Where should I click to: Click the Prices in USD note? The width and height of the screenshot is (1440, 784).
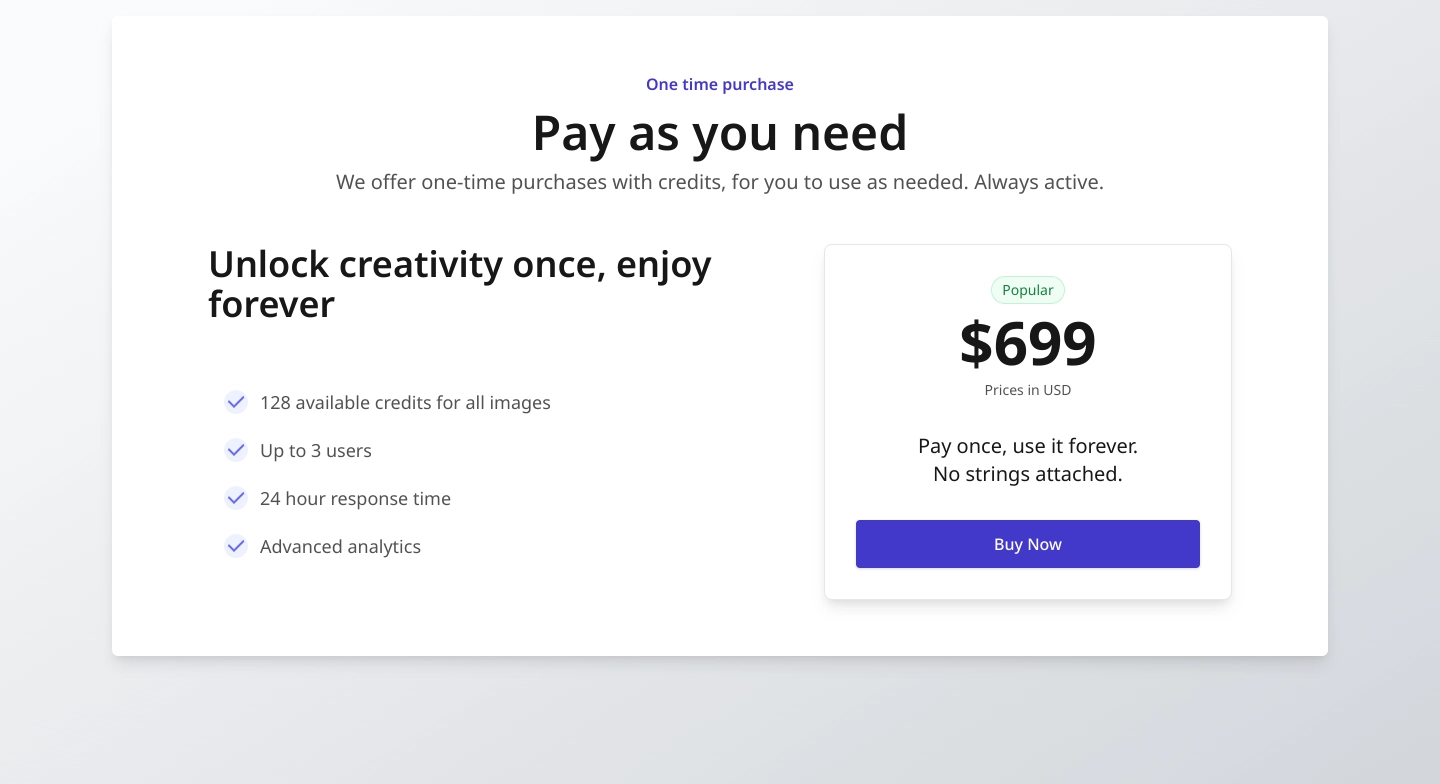(x=1027, y=390)
